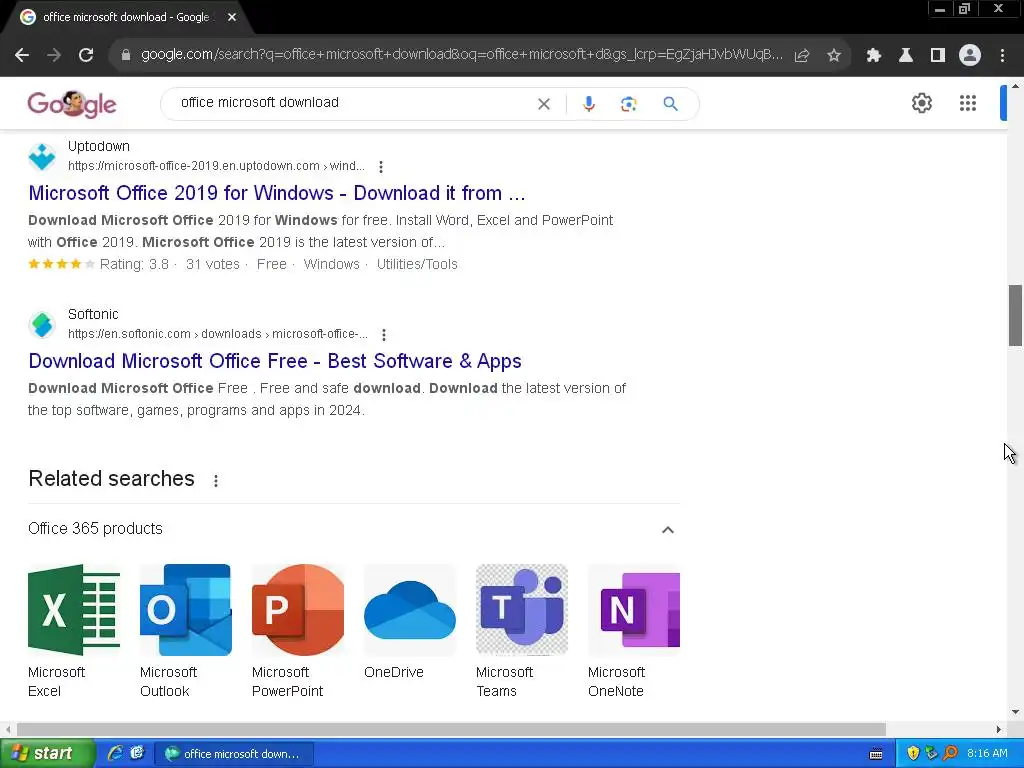Open the Windows Start menu

[48, 754]
